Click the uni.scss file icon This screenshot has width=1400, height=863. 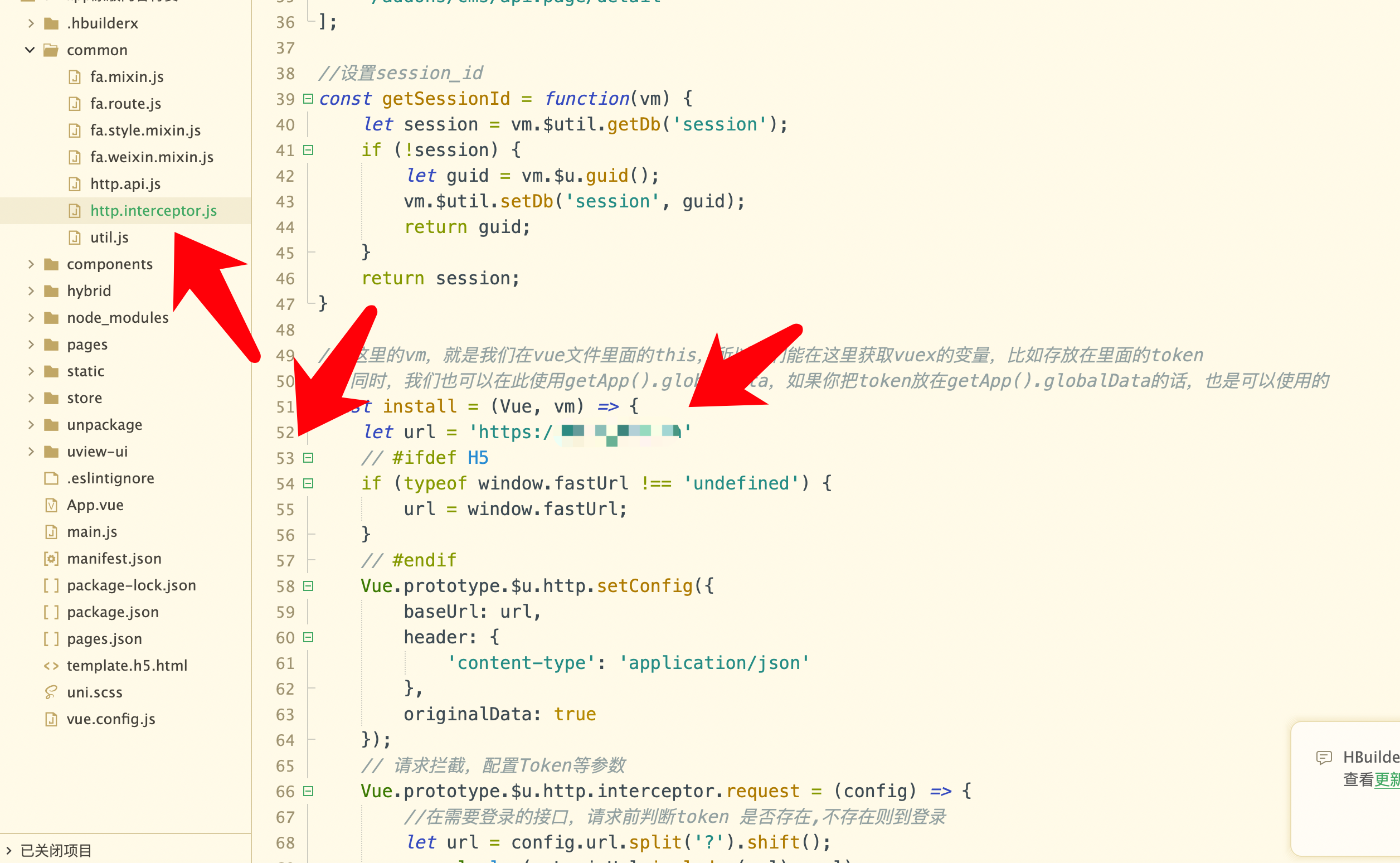tap(51, 692)
